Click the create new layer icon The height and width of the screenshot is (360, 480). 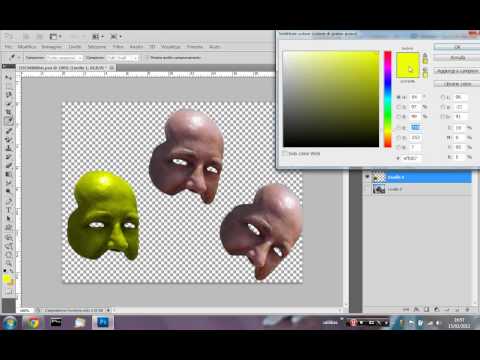(x=457, y=309)
